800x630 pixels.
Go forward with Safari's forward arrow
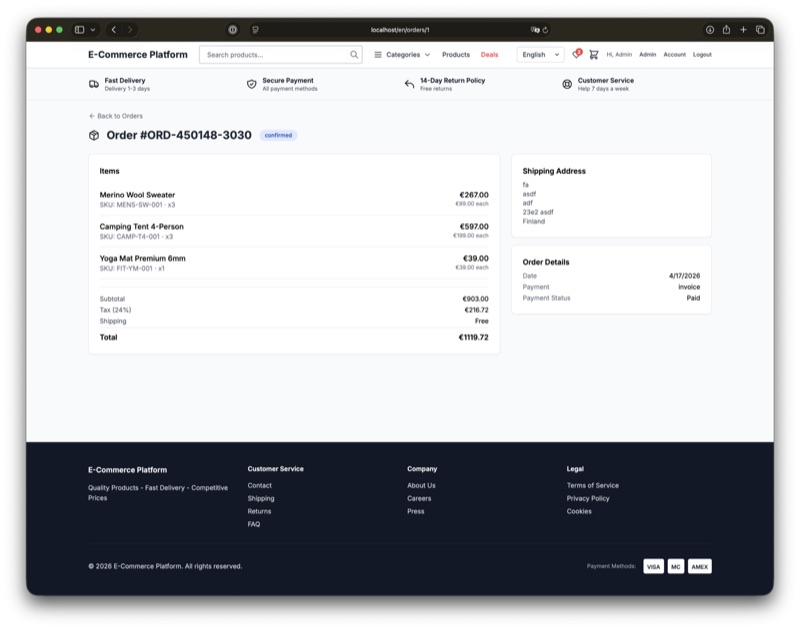[130, 30]
